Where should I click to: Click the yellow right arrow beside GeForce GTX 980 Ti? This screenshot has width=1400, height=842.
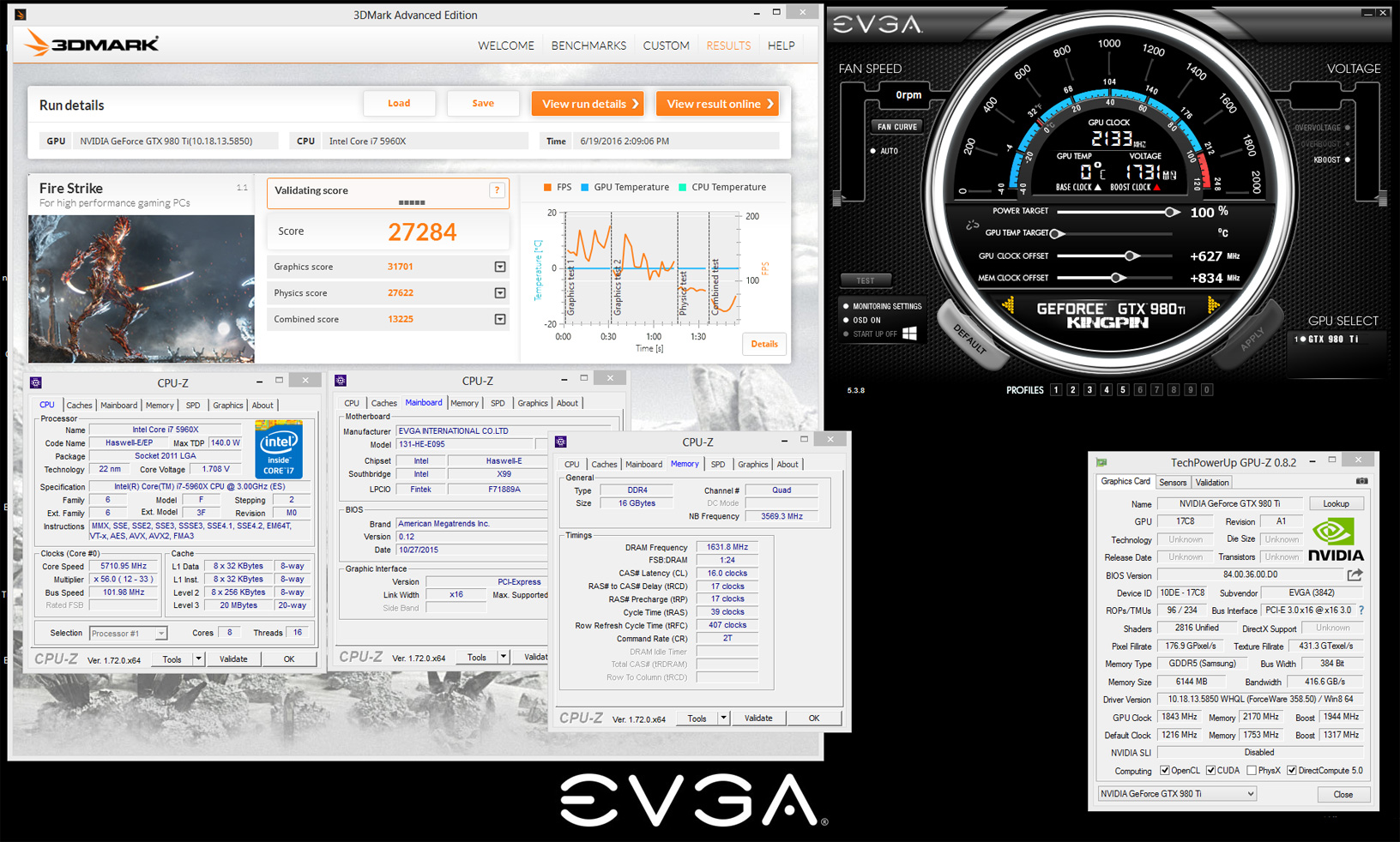tap(1213, 304)
